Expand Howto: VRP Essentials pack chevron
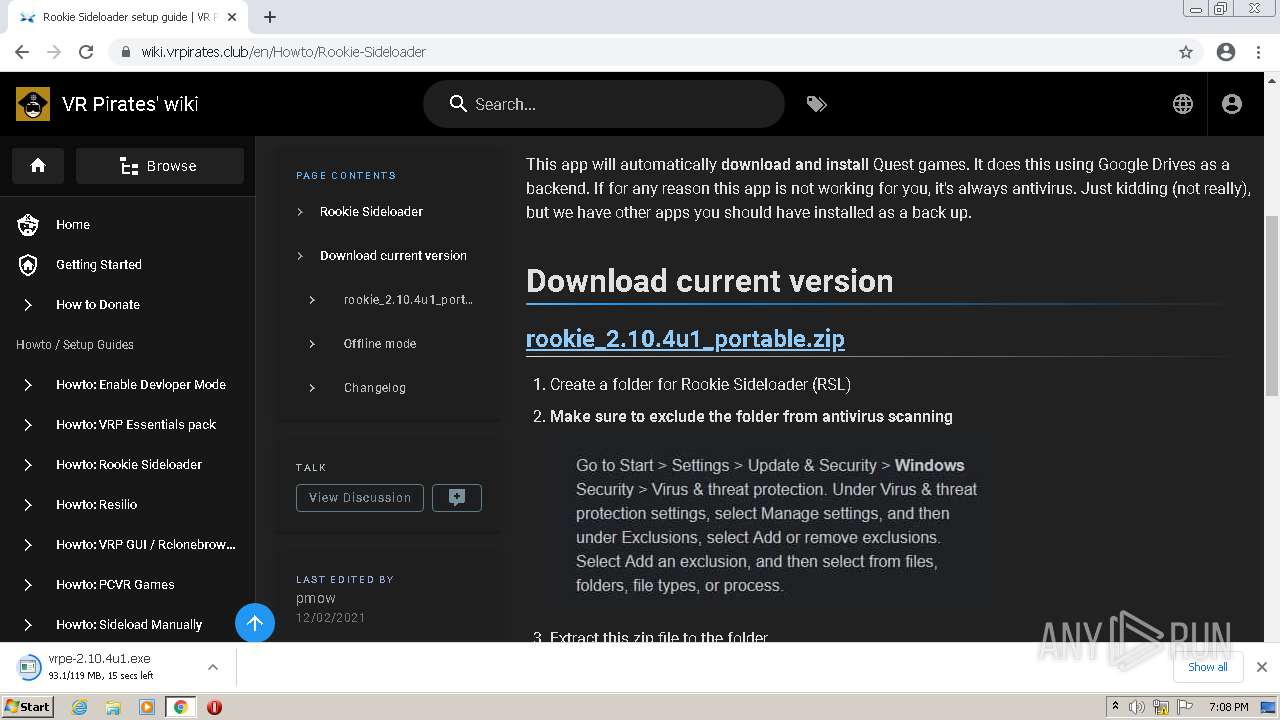 click(x=28, y=425)
